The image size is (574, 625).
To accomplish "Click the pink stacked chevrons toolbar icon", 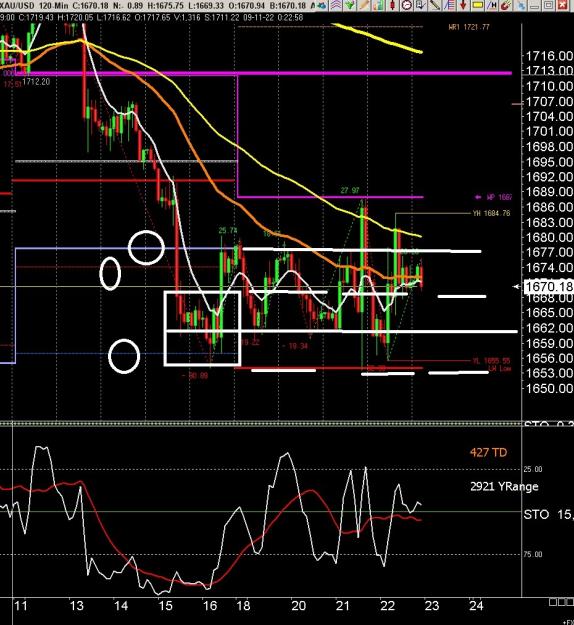I will 336,5.
